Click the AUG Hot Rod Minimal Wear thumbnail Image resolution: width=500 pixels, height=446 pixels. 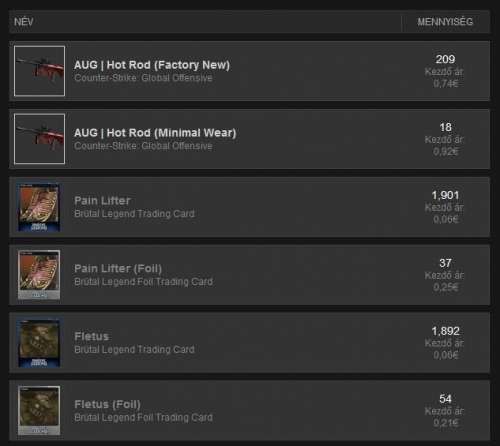tap(39, 139)
